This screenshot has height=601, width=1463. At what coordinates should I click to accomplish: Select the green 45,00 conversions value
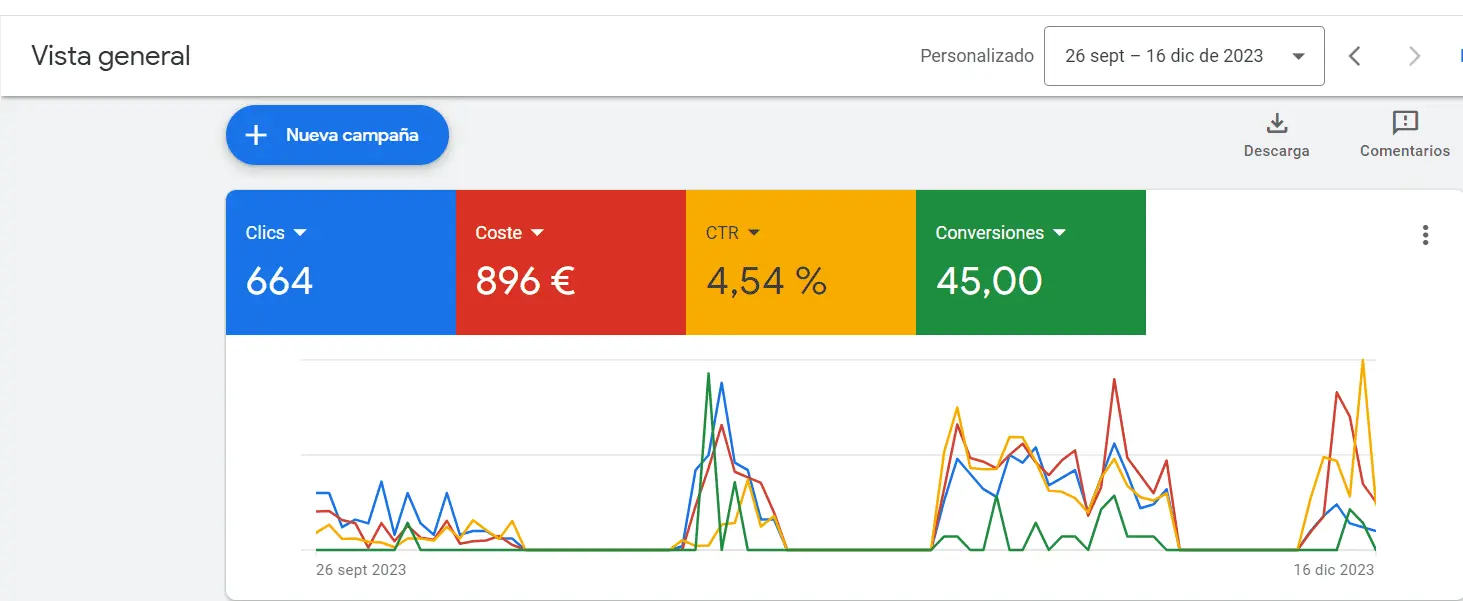click(989, 281)
